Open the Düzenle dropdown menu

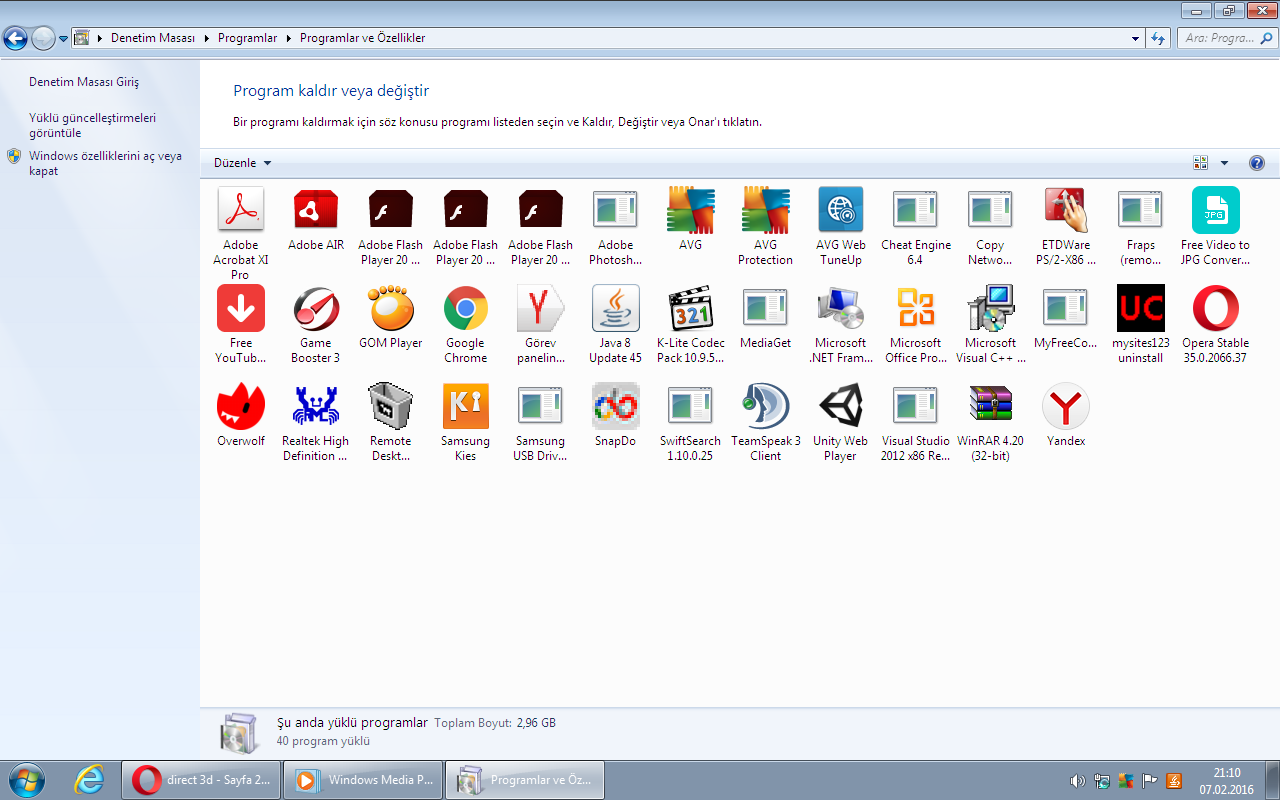point(243,163)
